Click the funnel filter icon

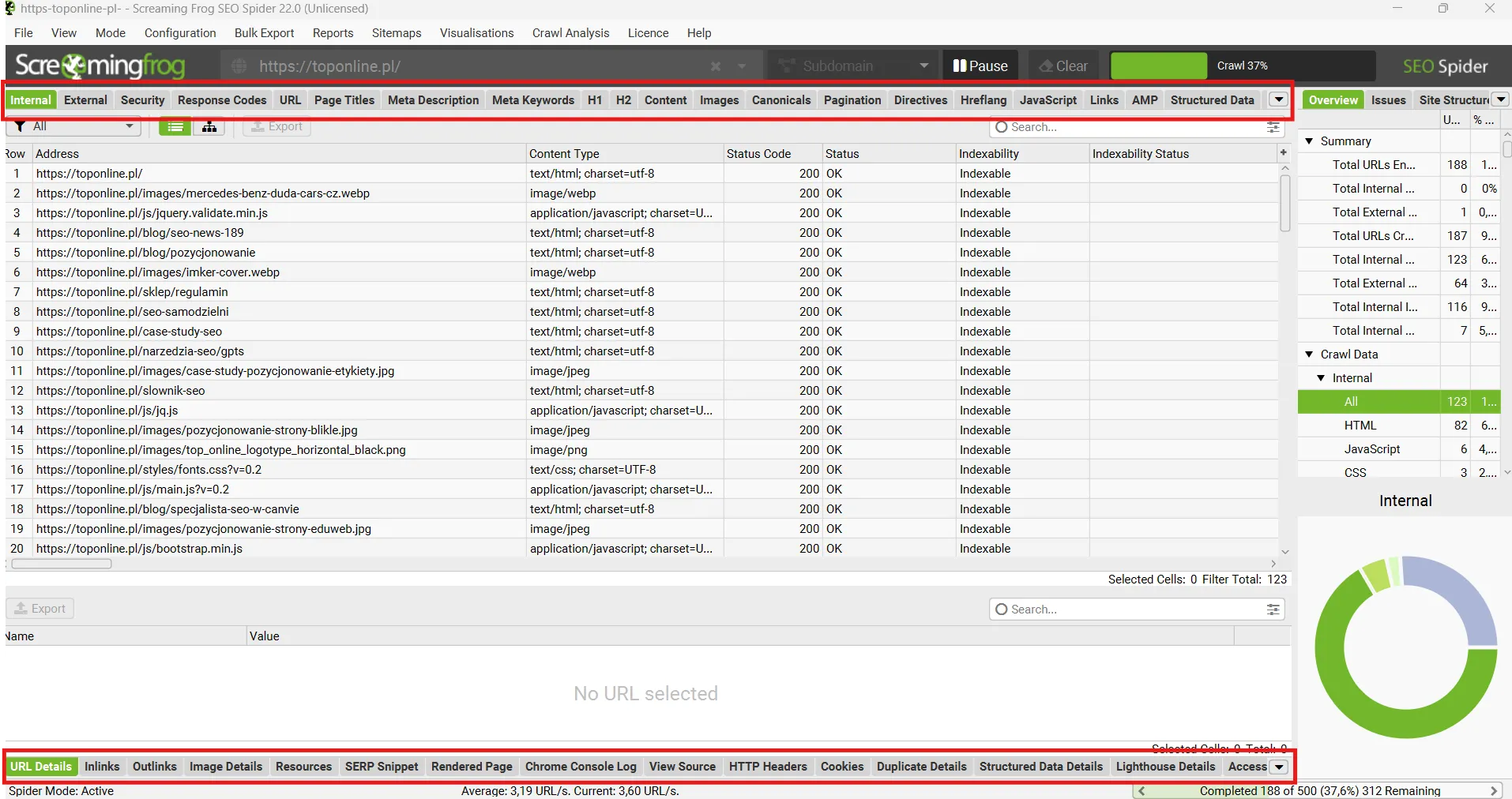(x=21, y=126)
